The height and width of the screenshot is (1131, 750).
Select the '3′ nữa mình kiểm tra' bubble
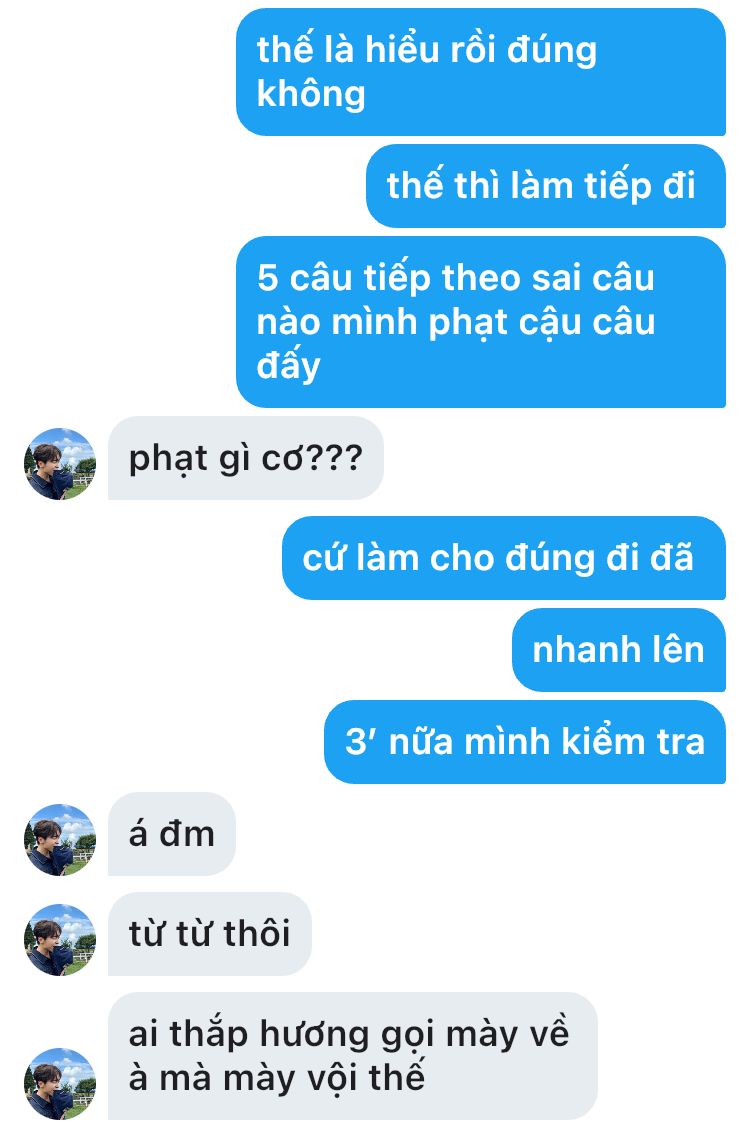525,741
